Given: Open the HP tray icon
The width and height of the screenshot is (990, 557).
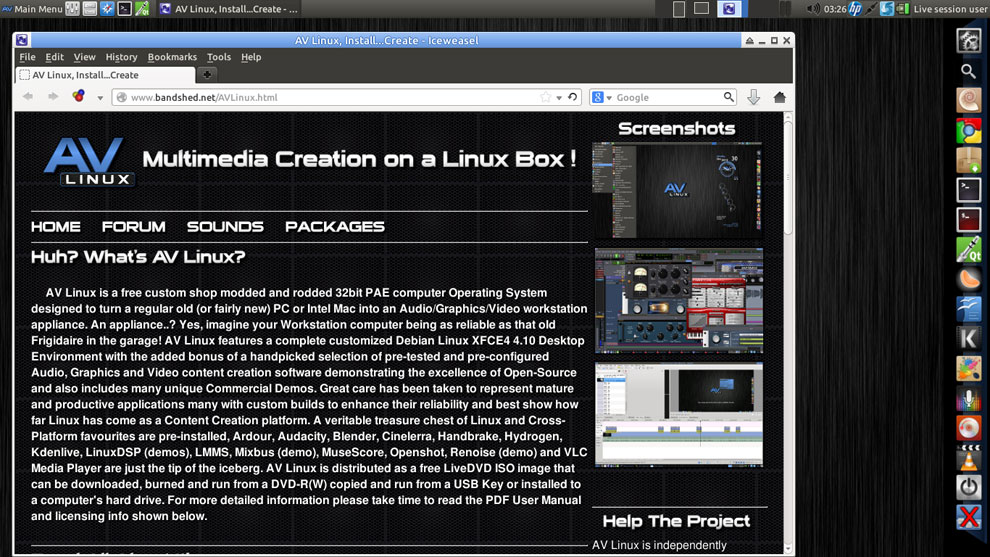Looking at the screenshot, I should pyautogui.click(x=855, y=9).
